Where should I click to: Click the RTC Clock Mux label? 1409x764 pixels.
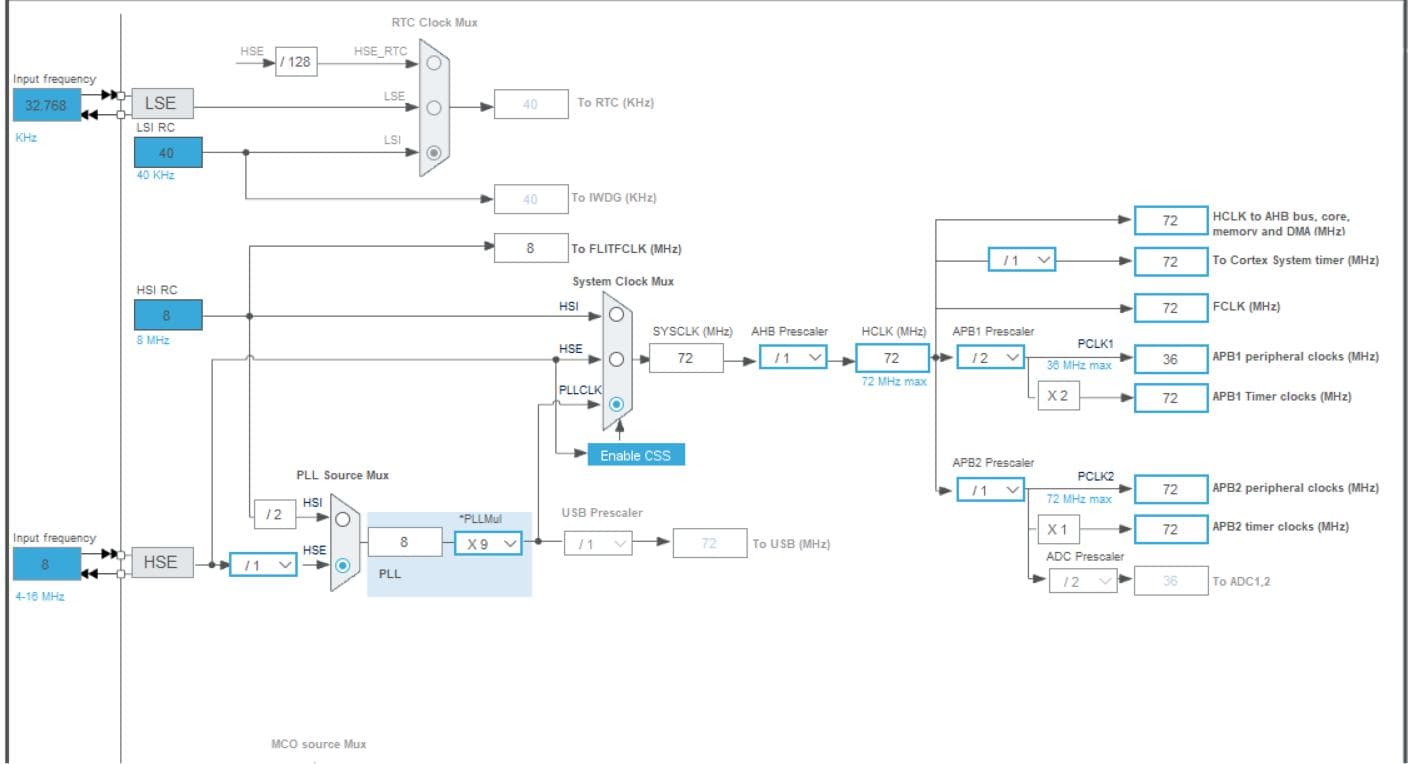point(434,22)
